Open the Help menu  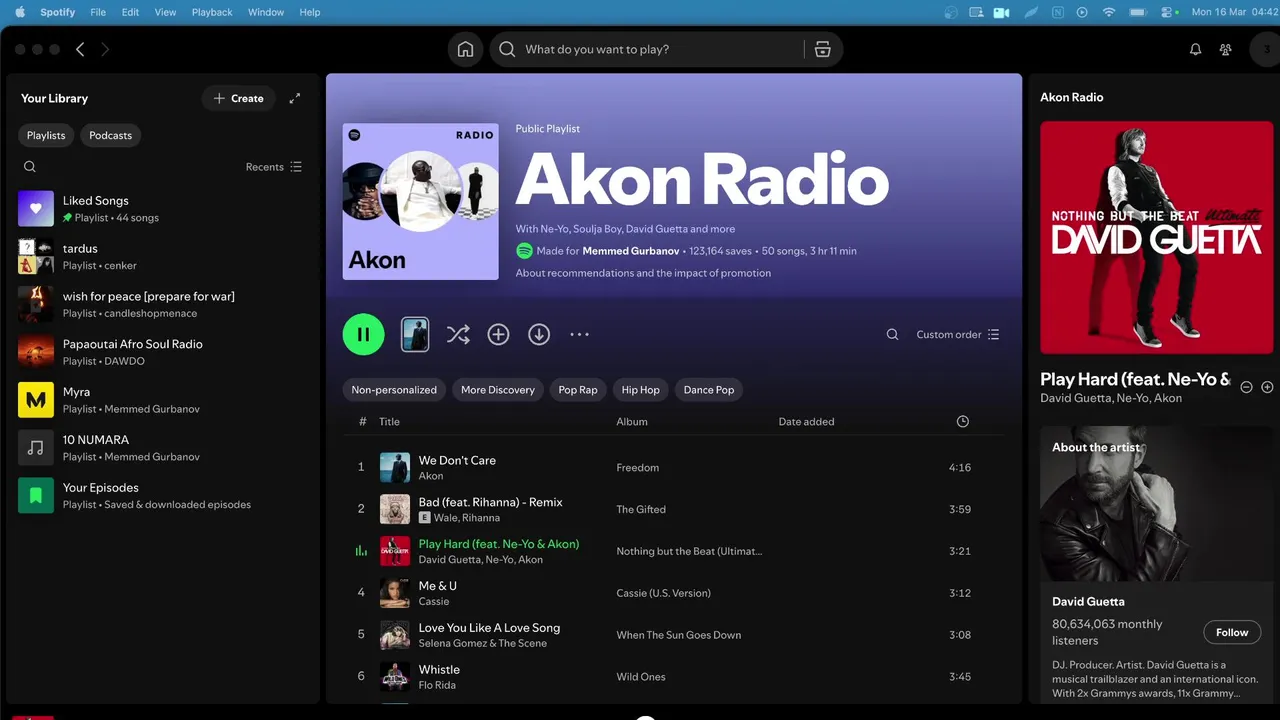[310, 12]
